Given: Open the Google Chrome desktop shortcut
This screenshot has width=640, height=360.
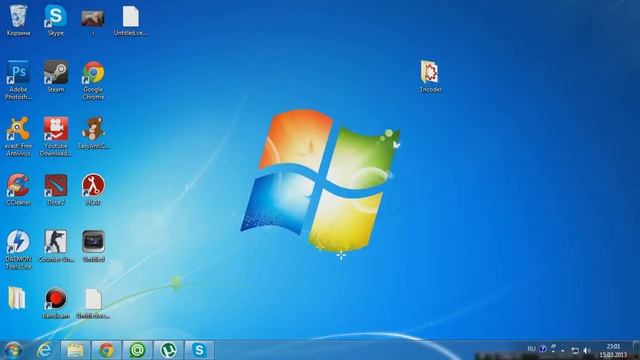Looking at the screenshot, I should click(93, 80).
